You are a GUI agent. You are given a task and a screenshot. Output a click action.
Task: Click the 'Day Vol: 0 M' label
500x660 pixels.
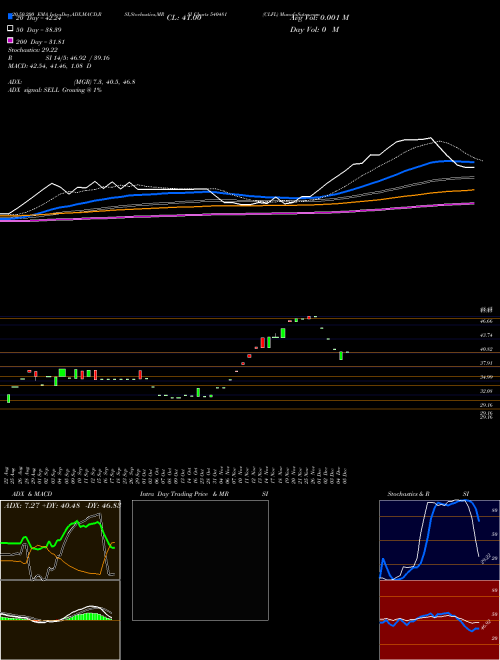pyautogui.click(x=314, y=30)
